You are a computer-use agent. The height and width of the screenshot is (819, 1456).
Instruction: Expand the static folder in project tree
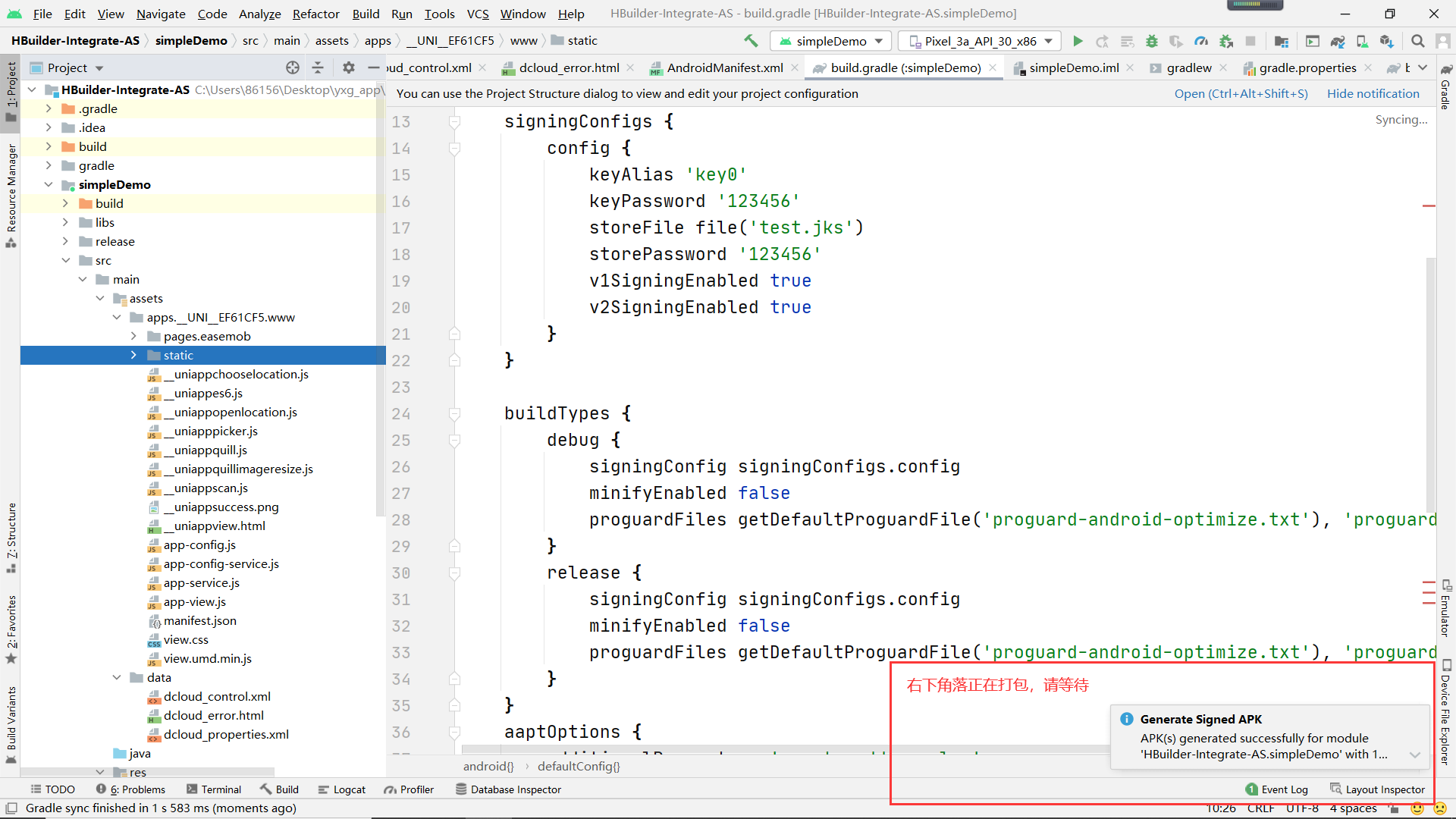[x=133, y=355]
